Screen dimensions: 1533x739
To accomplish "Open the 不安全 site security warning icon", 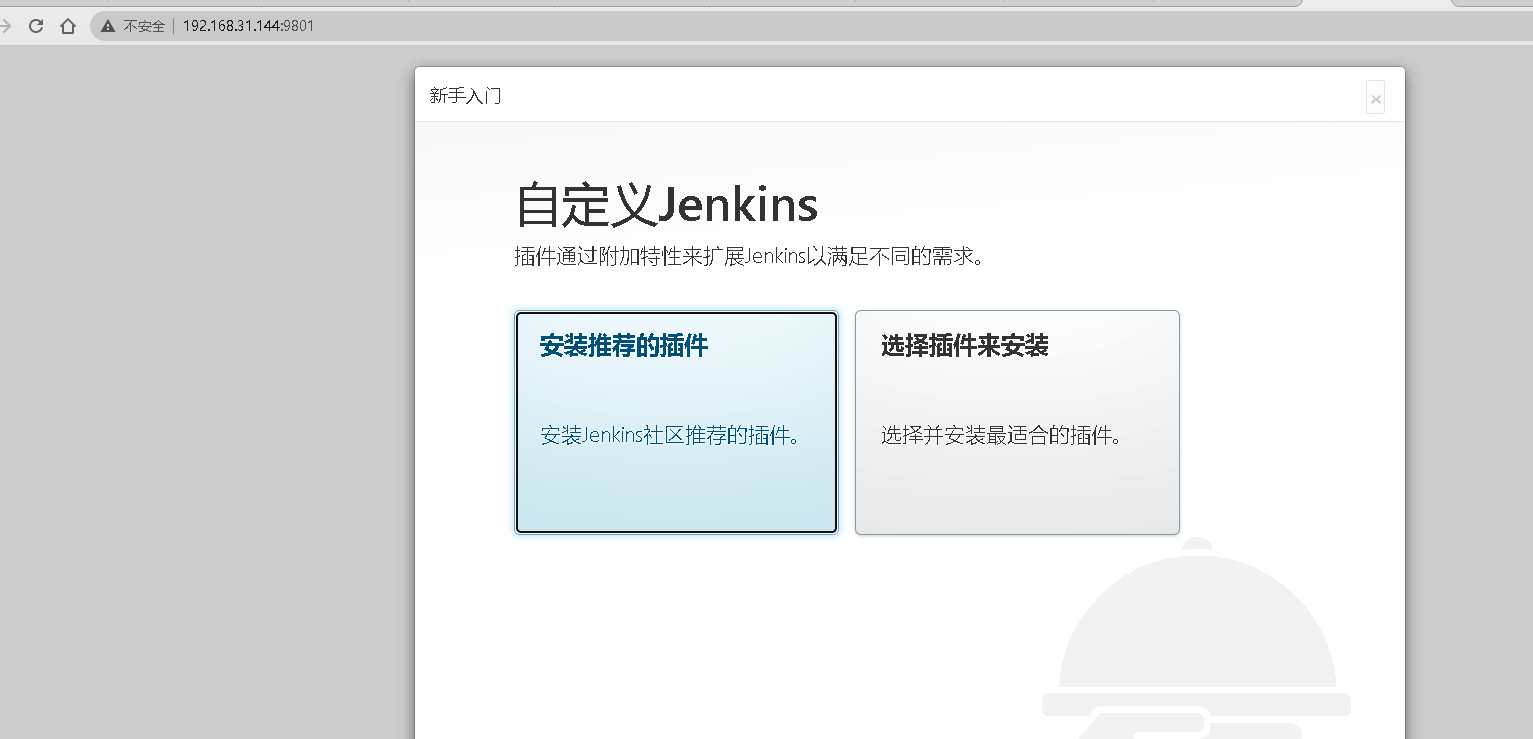I will tap(108, 26).
